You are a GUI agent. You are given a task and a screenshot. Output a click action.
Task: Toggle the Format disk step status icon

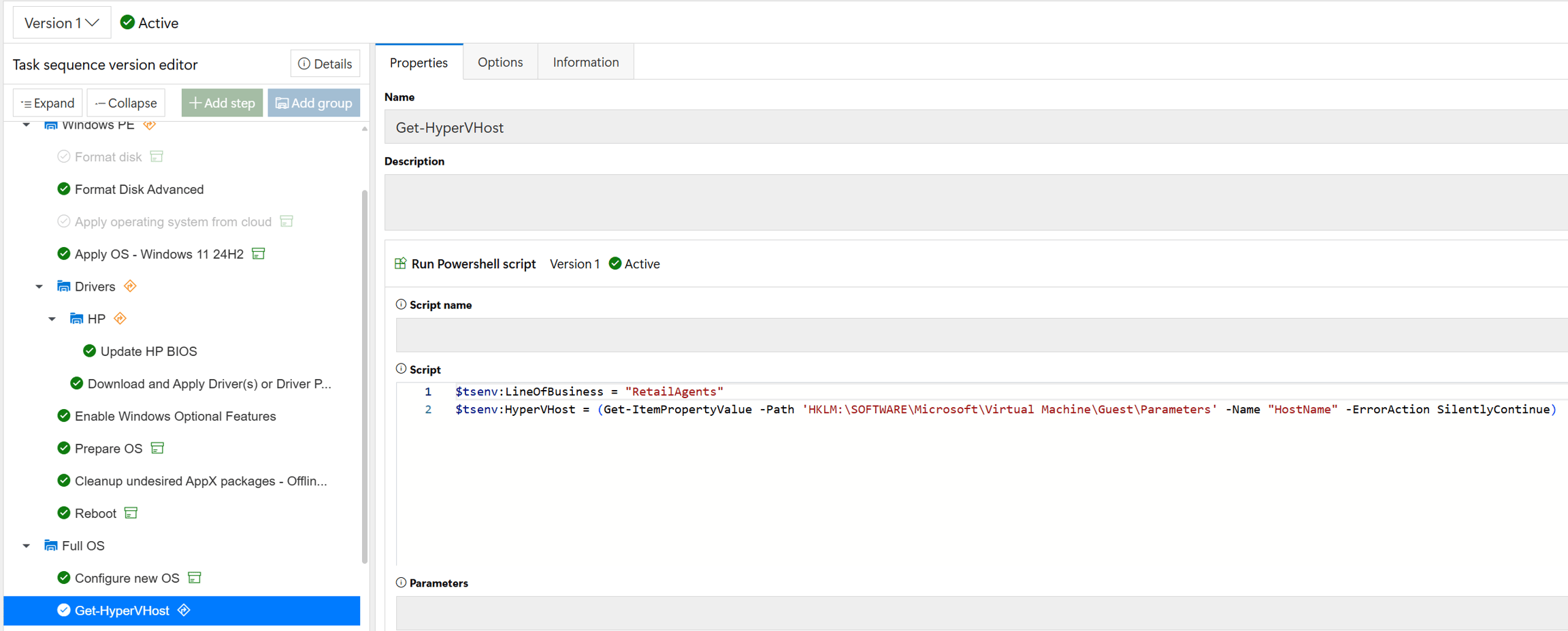64,157
